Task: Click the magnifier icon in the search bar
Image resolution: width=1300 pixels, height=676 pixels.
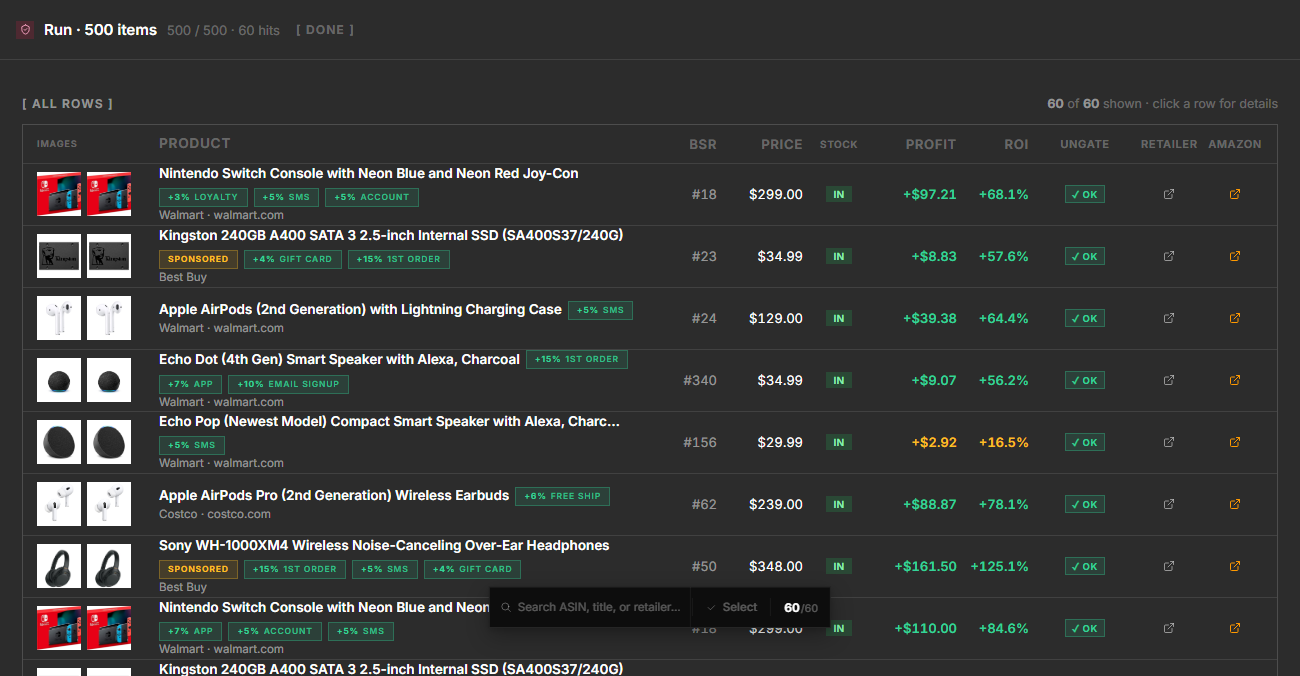Action: point(506,607)
